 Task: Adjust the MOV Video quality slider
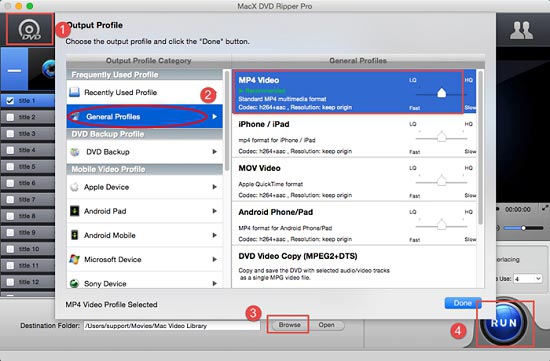441,181
